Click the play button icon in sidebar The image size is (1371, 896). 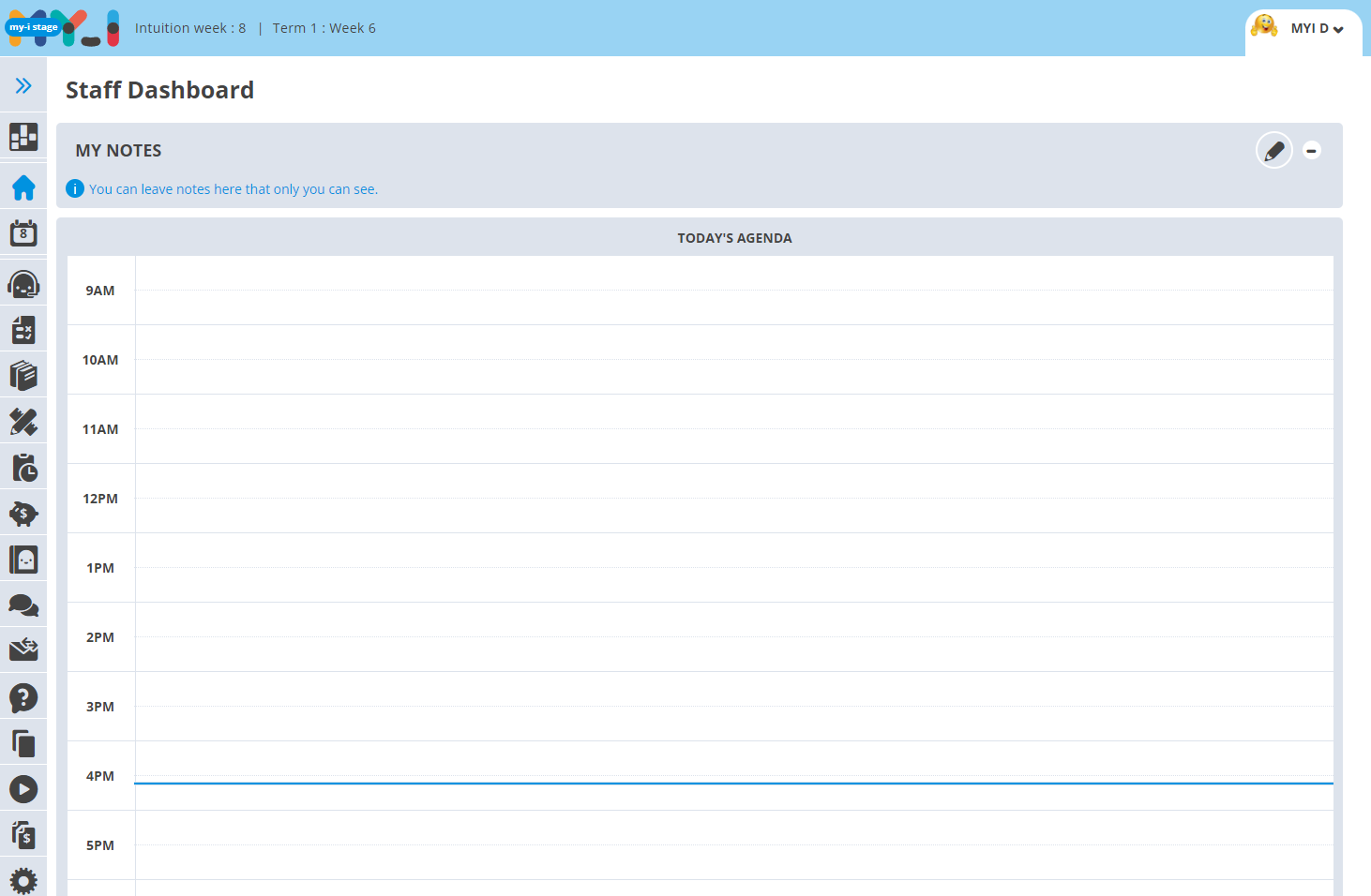[23, 789]
